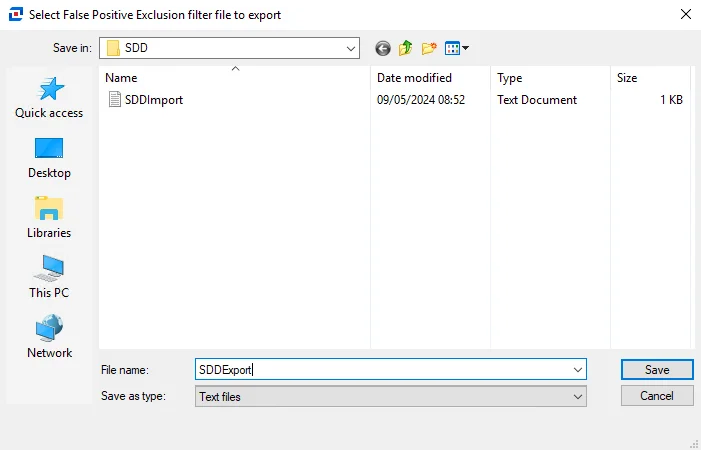This screenshot has width=701, height=450.
Task: Sort files by Name column
Action: click(x=235, y=78)
